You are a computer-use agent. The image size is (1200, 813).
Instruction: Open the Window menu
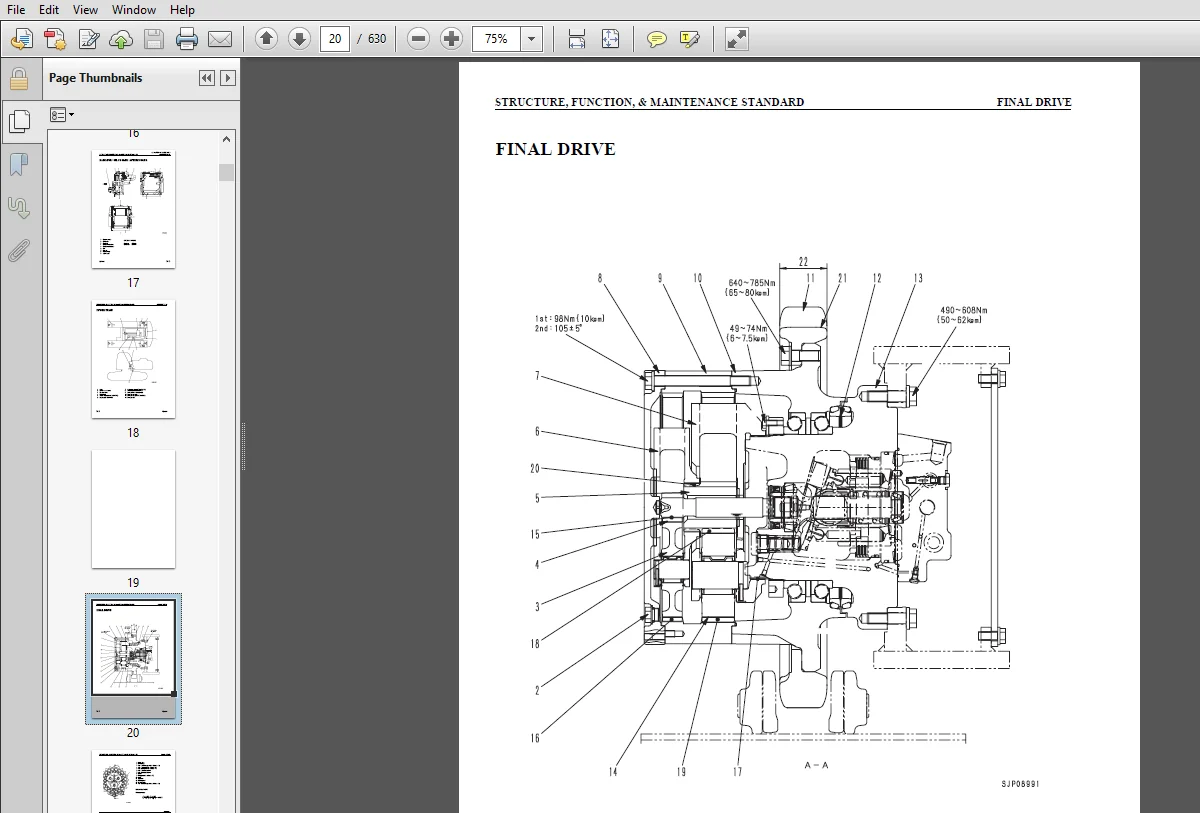tap(133, 9)
